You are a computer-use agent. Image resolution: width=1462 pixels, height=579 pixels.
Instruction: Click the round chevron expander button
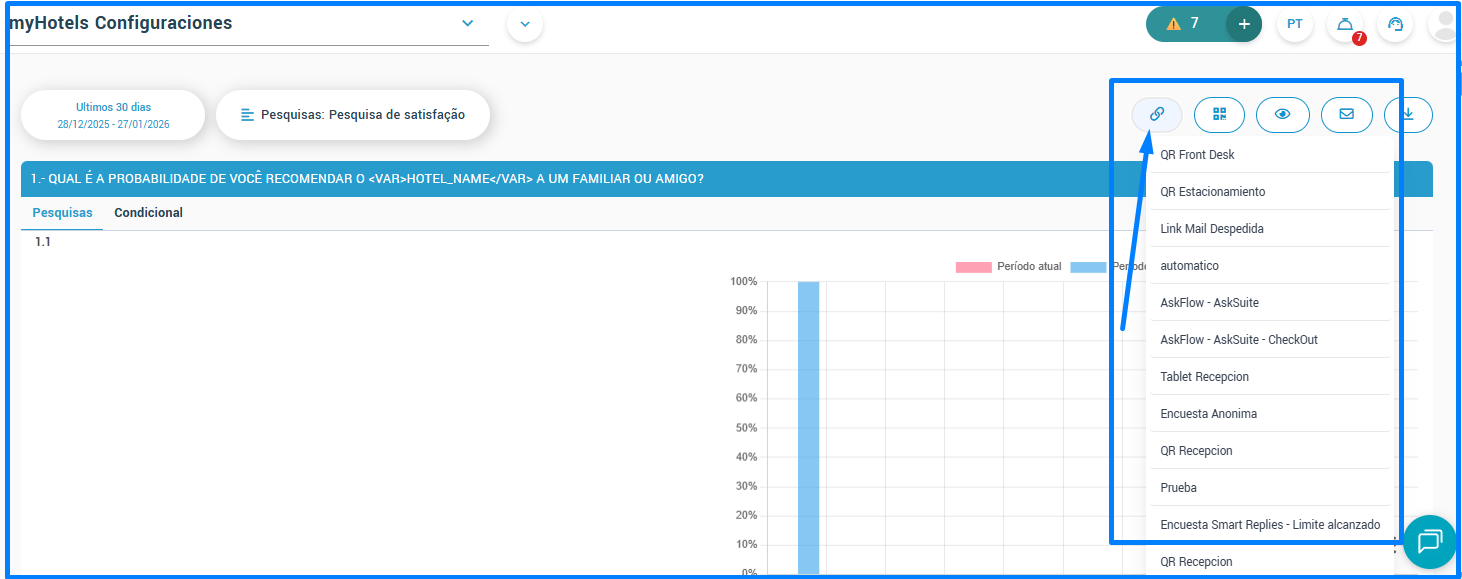[525, 24]
